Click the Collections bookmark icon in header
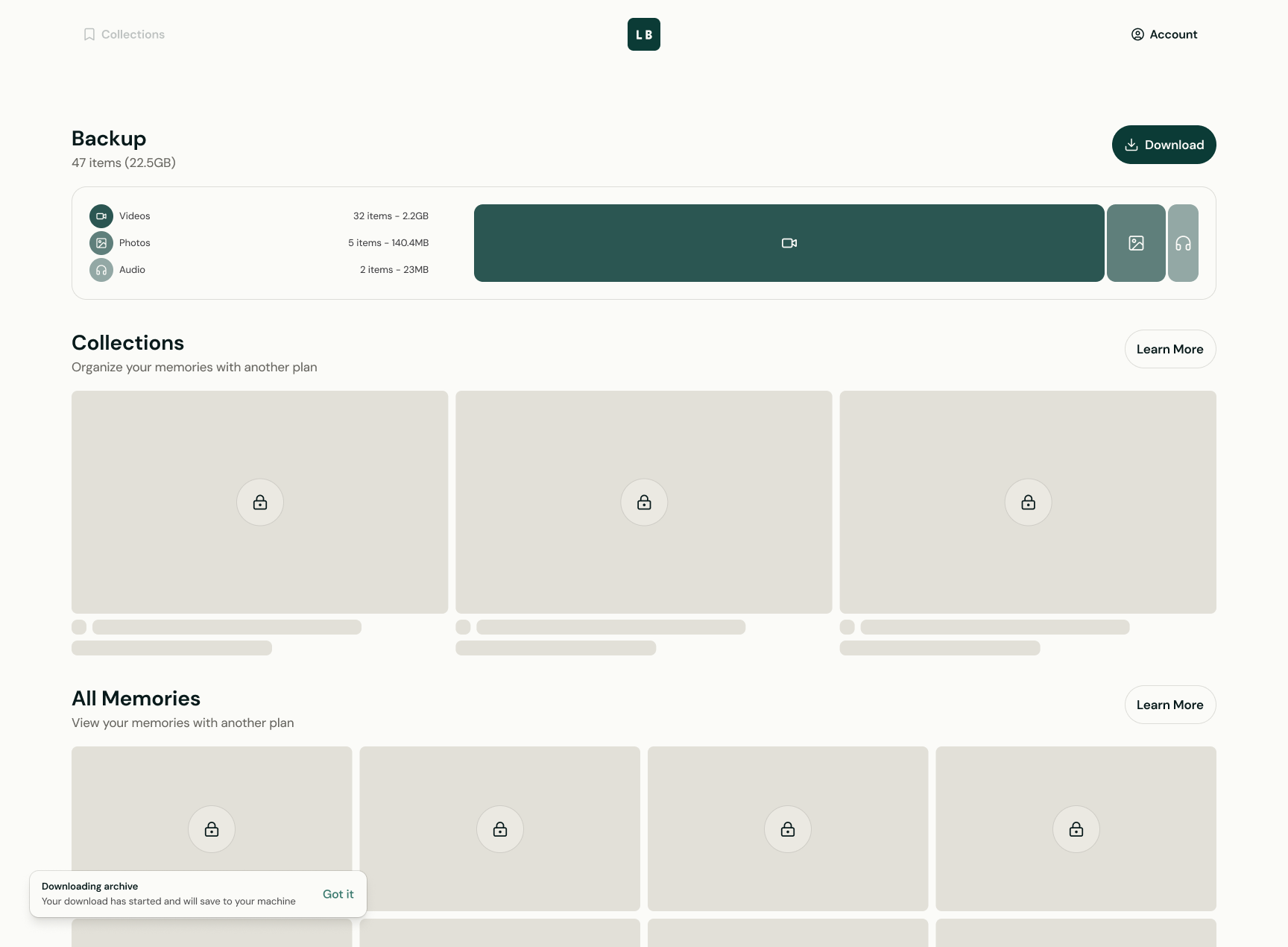Screen dimensions: 1288x947 (x=89, y=34)
